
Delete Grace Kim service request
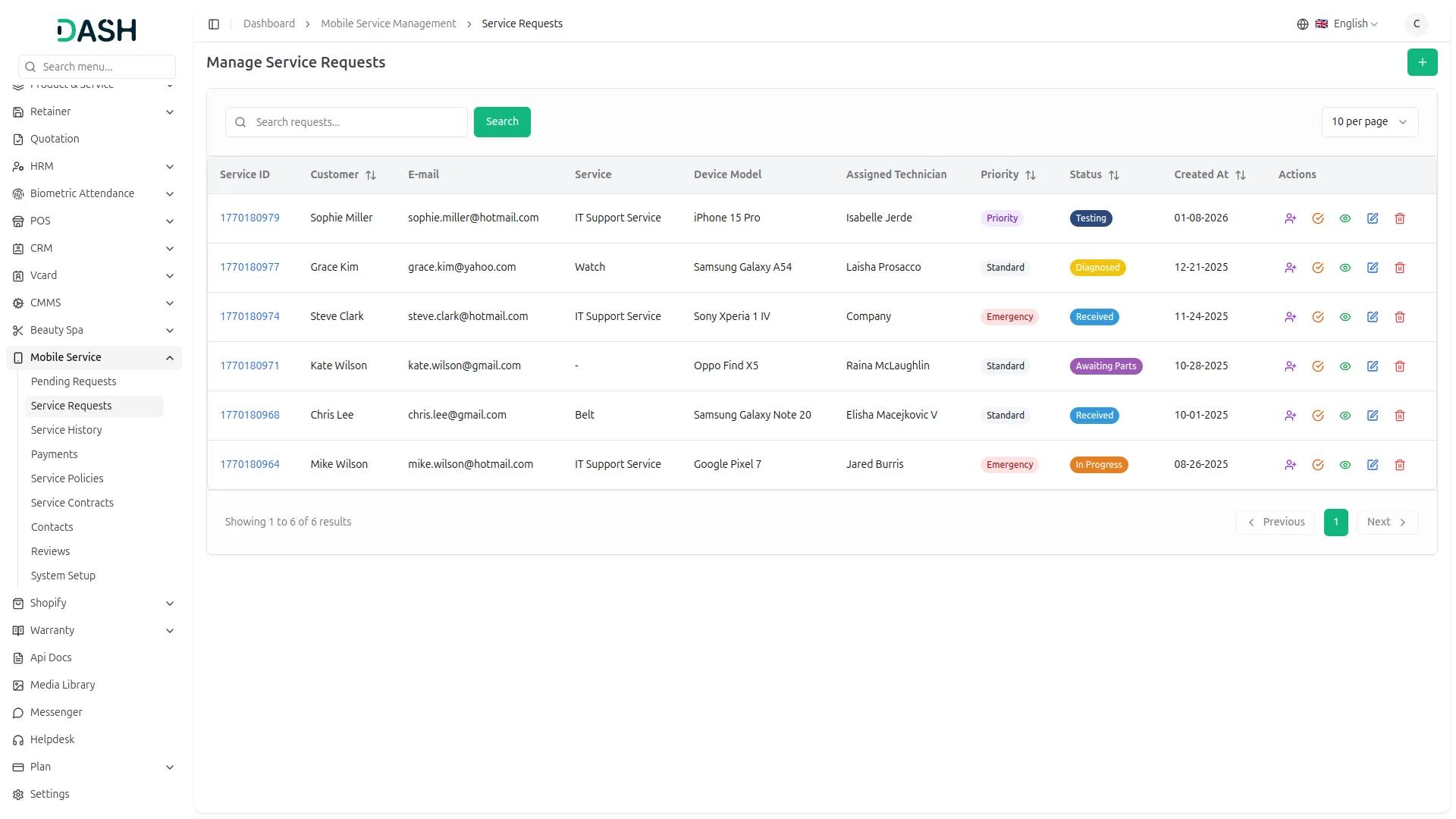1399,268
